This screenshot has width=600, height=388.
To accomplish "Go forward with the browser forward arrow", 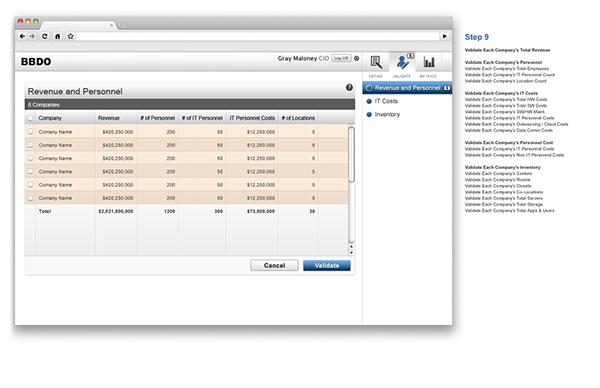I will (x=32, y=36).
